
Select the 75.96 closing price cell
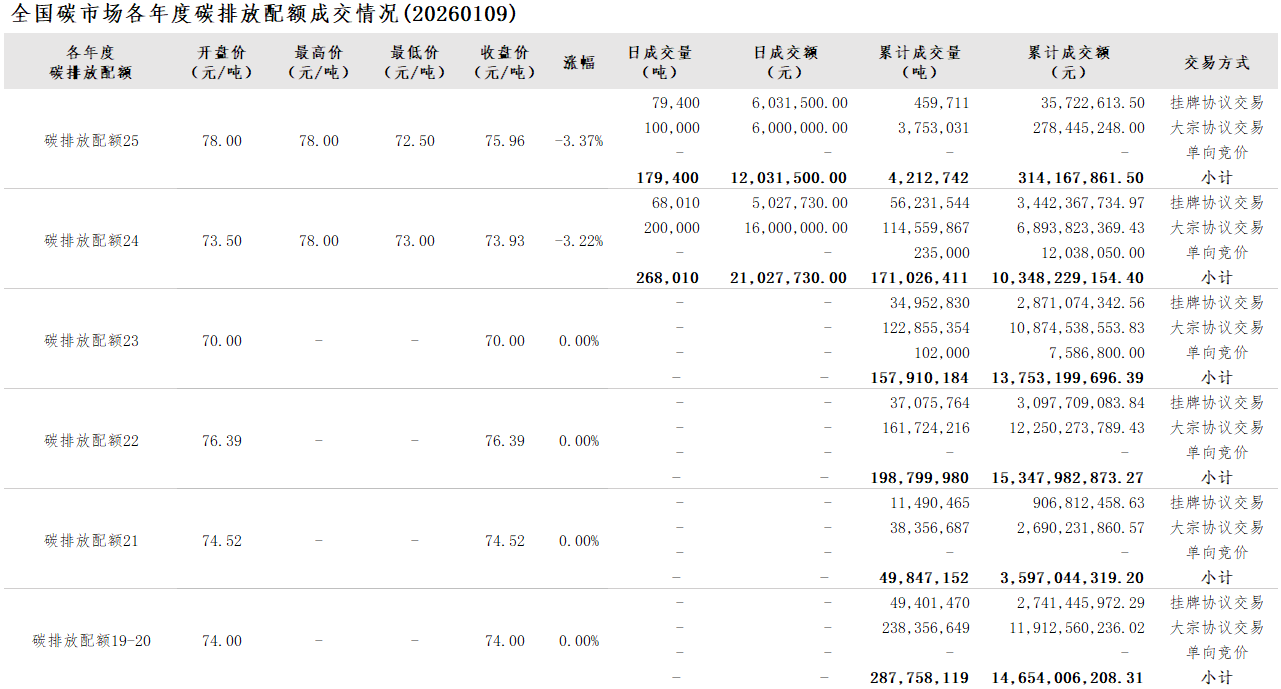click(505, 141)
